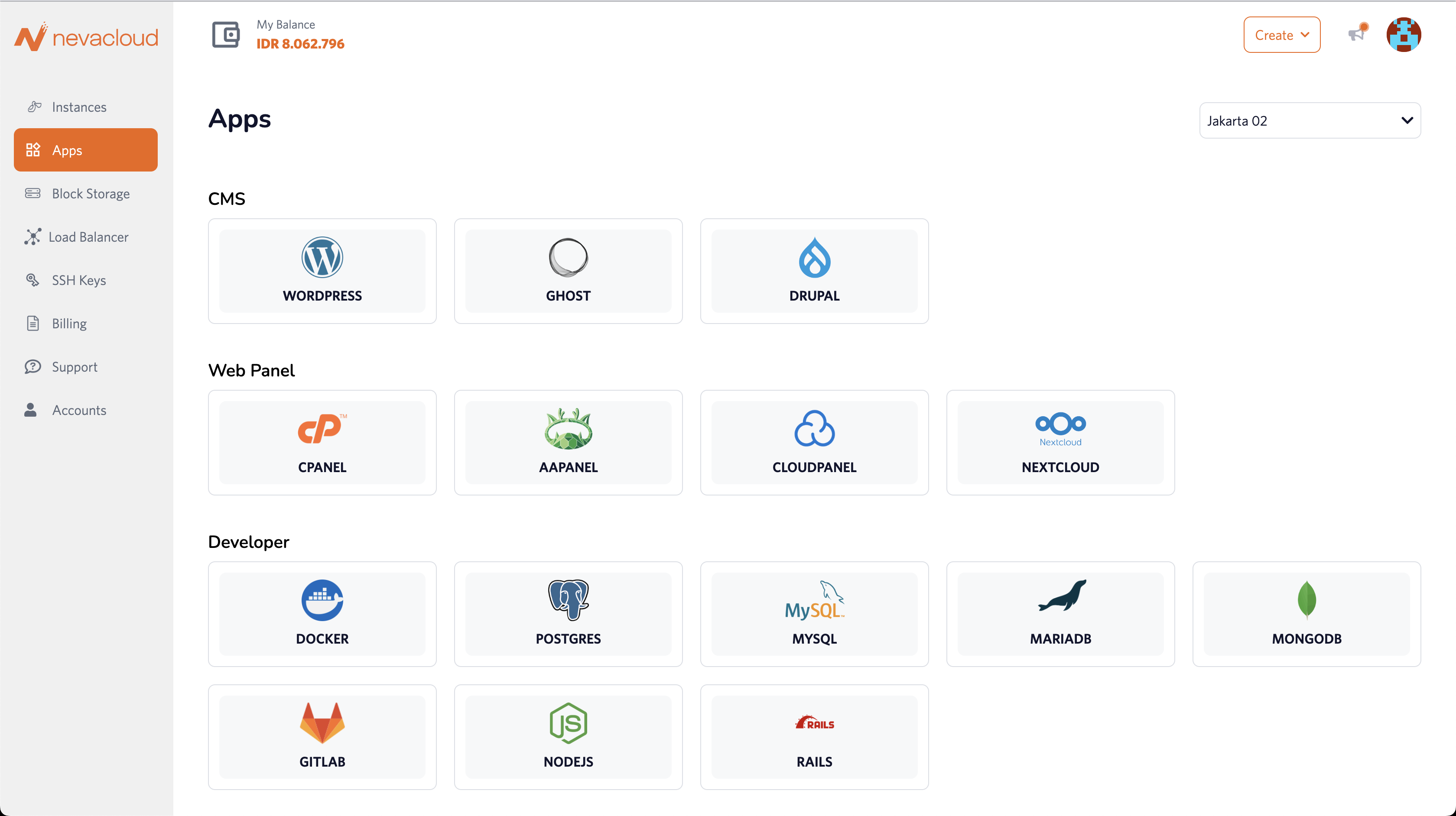Click the Web Panel section heading
Image resolution: width=1456 pixels, height=816 pixels.
(x=251, y=370)
